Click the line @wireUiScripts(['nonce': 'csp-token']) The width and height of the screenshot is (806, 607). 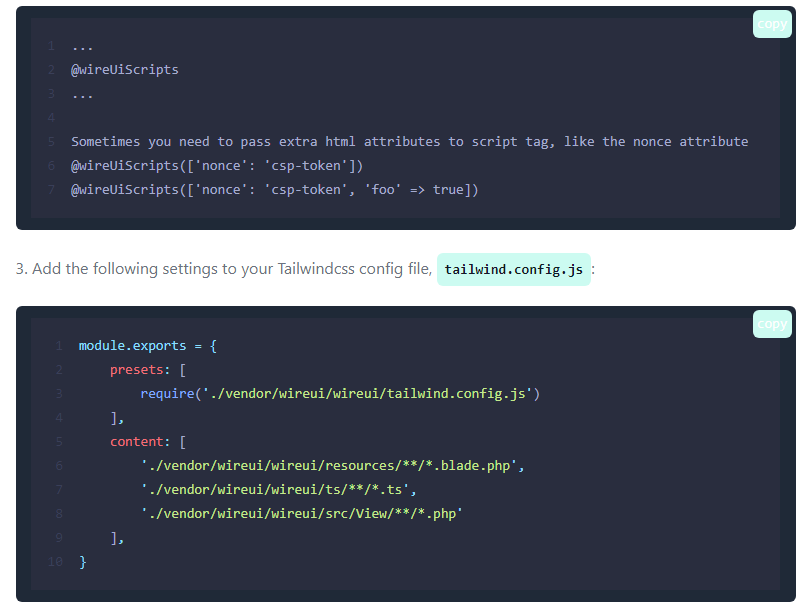pos(217,165)
